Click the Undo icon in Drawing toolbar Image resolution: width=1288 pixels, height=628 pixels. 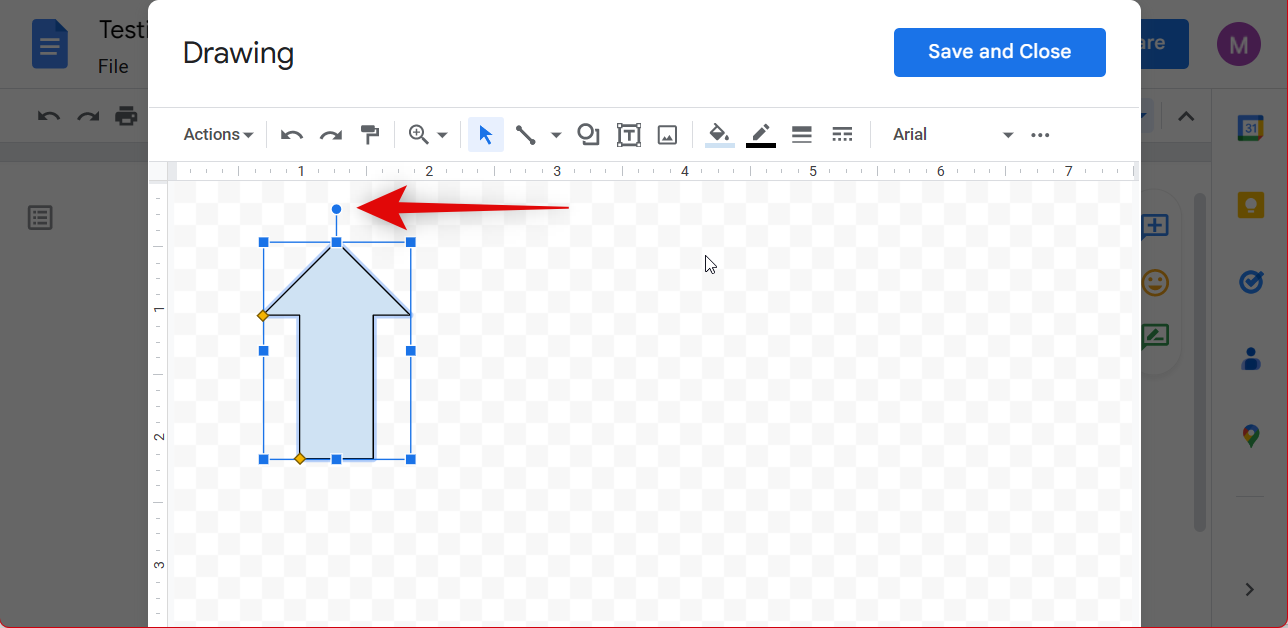(x=292, y=135)
